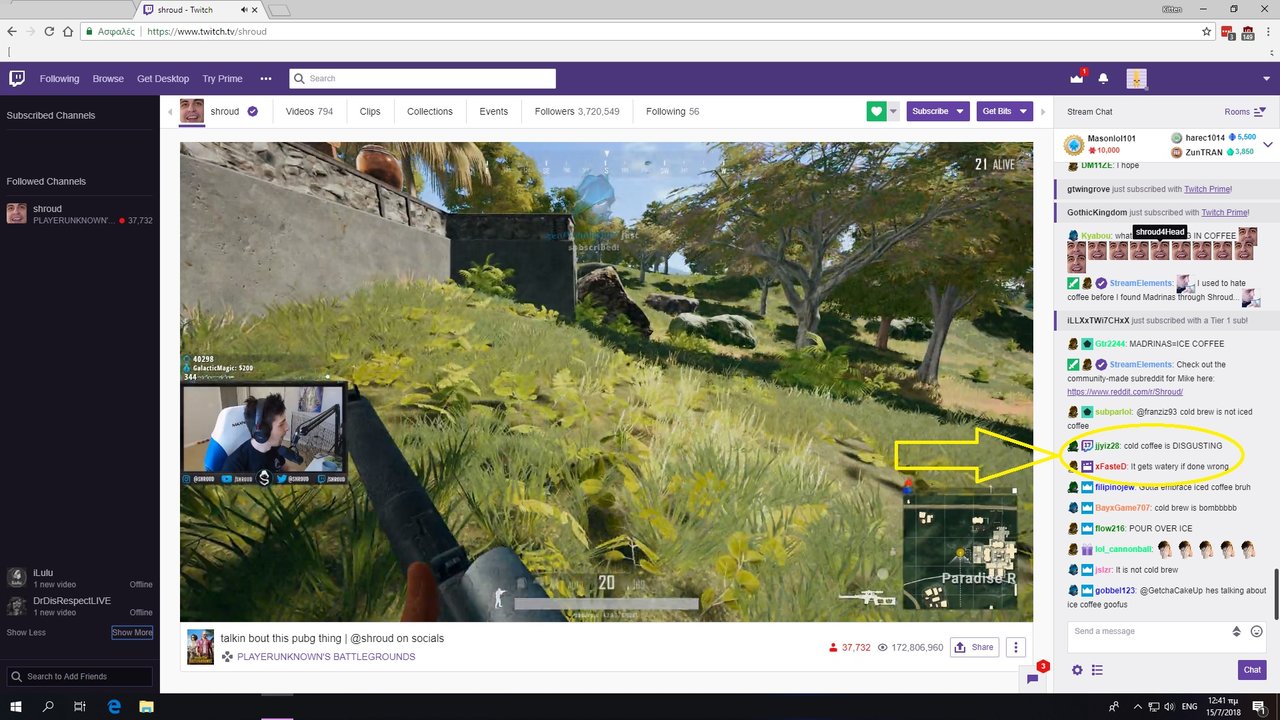Open PLAYERUNKNOWN'S BATTLEGROUNDS game link
The image size is (1280, 720).
coord(326,657)
